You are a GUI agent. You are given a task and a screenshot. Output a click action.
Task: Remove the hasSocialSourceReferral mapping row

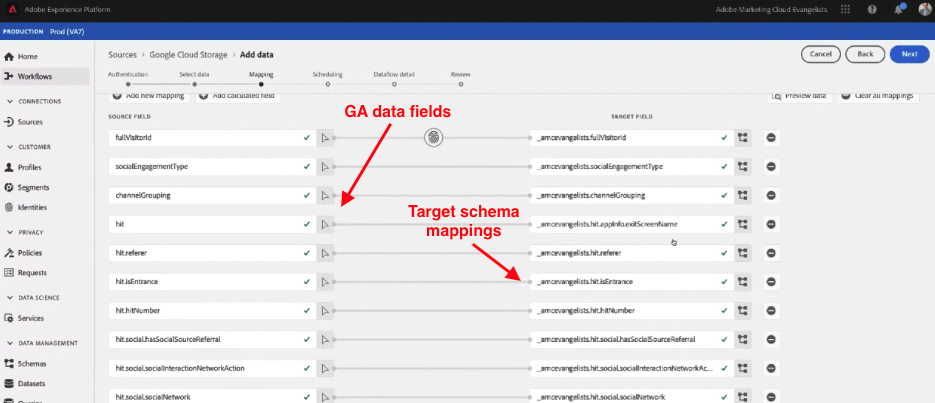click(771, 340)
